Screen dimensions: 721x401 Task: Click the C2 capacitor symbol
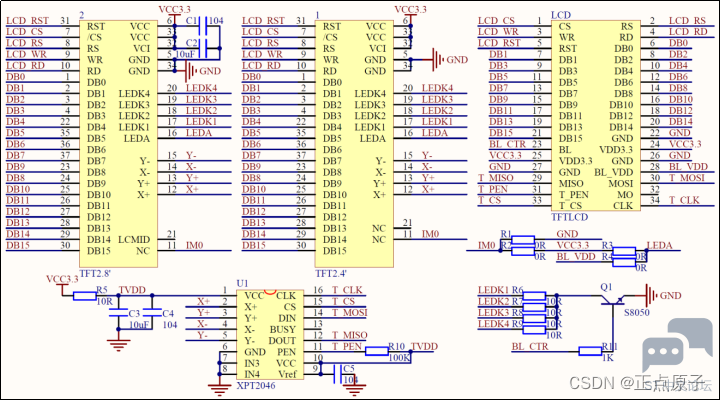tap(203, 48)
